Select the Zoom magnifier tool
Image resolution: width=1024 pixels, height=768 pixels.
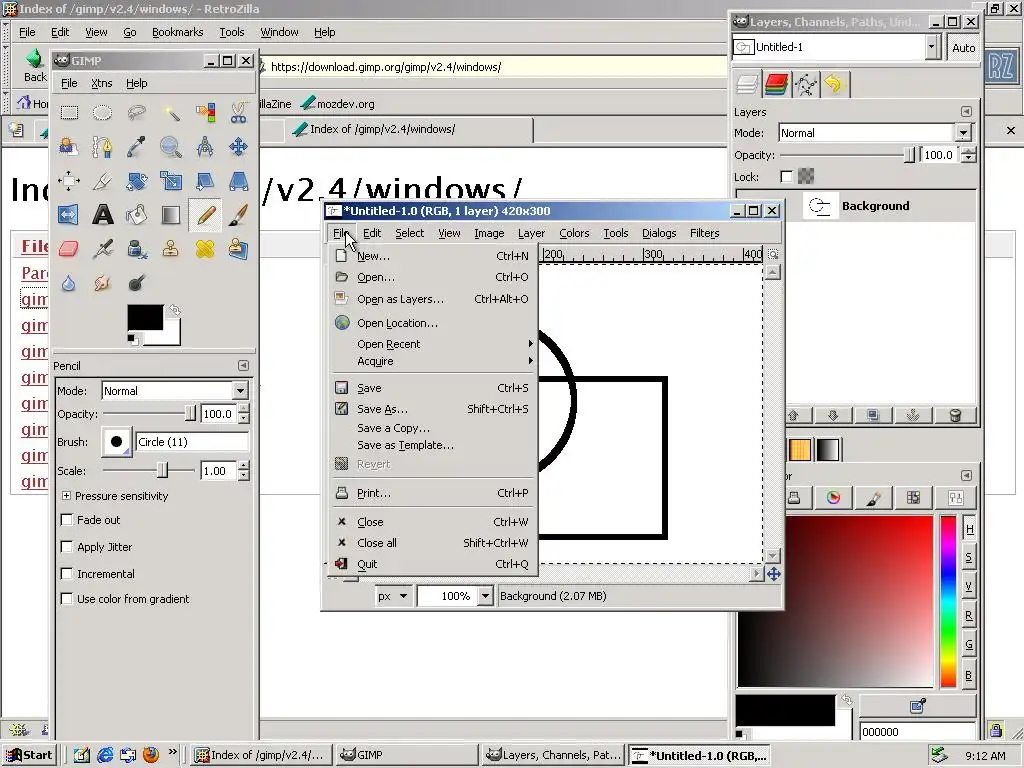(x=171, y=147)
